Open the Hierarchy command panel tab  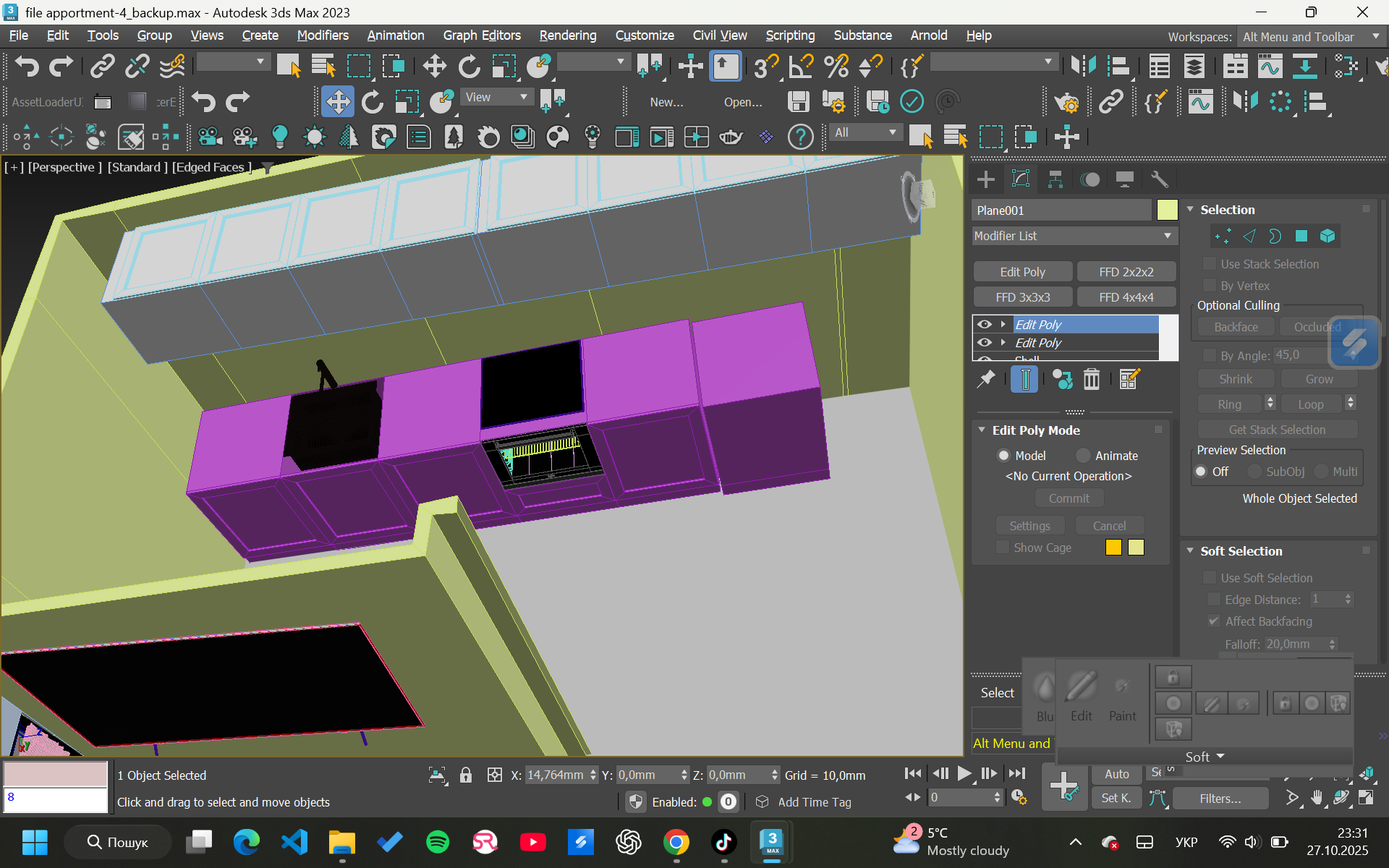(x=1055, y=179)
